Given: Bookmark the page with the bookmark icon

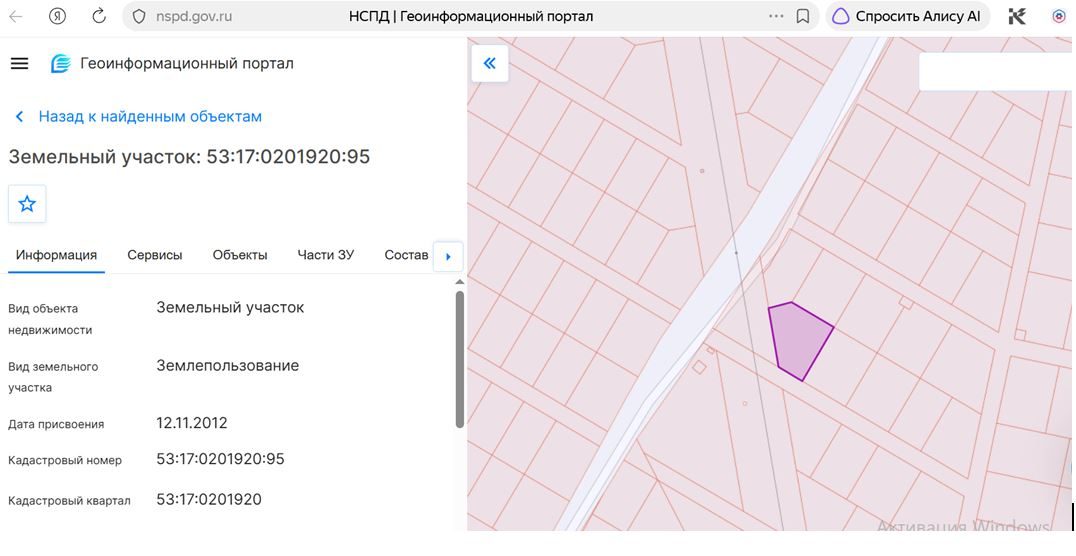Looking at the screenshot, I should (802, 16).
